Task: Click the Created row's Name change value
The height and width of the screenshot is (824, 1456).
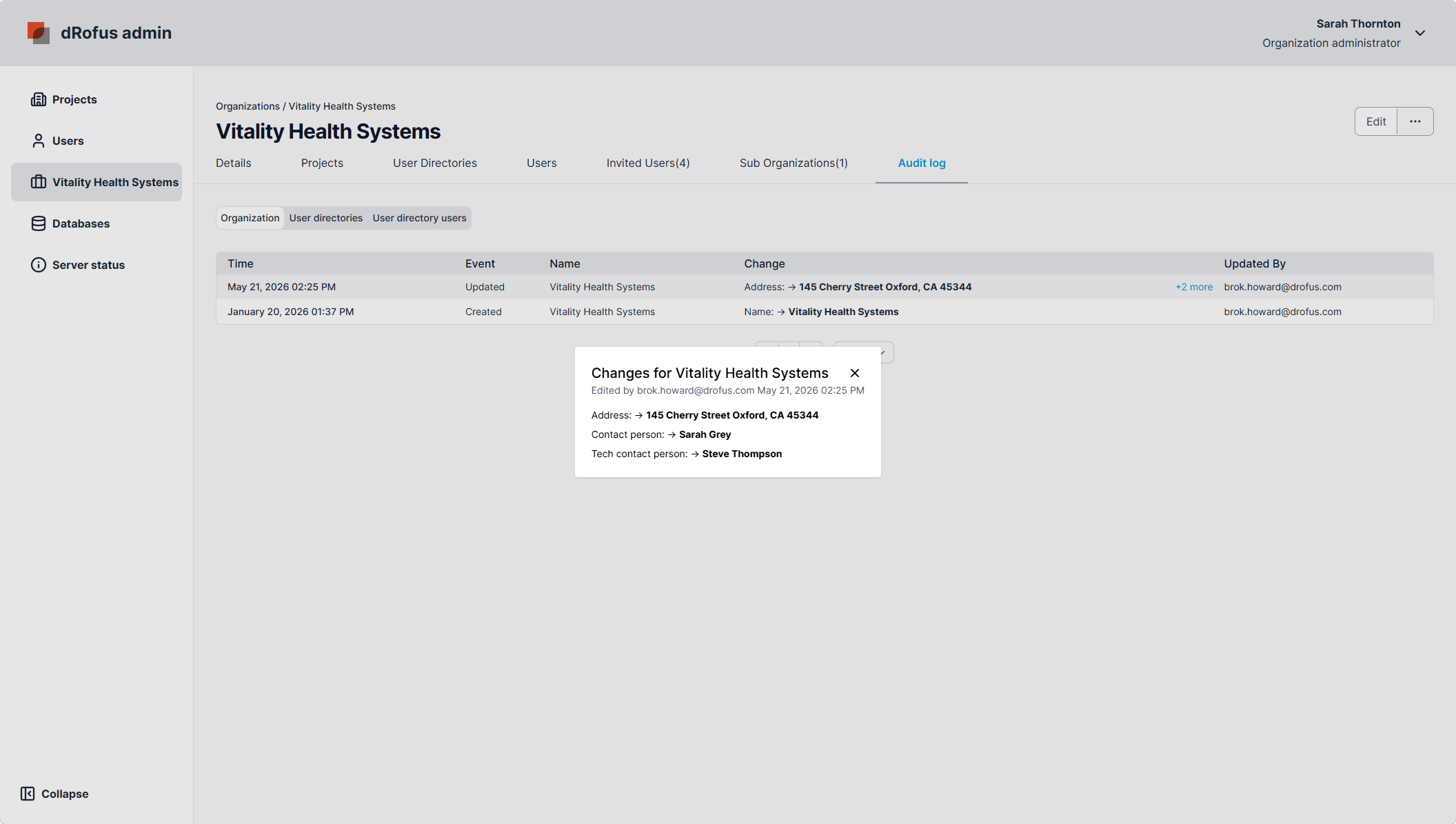Action: point(843,312)
